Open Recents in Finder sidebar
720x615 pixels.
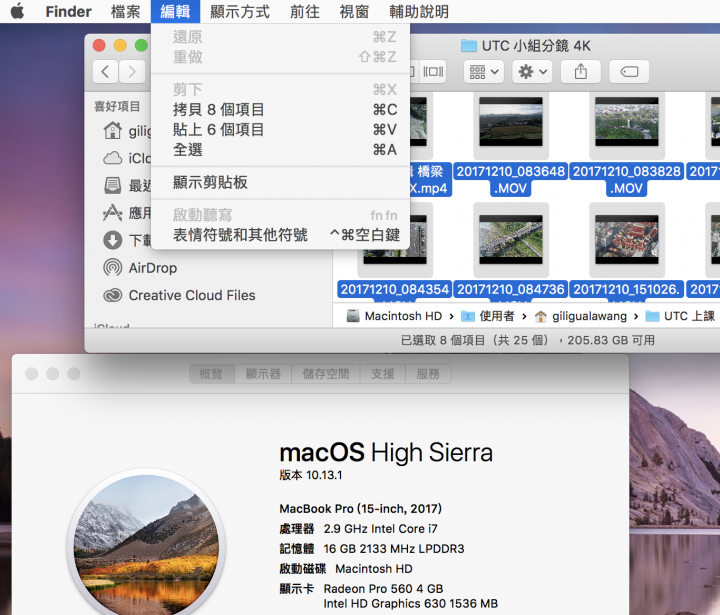coord(126,186)
